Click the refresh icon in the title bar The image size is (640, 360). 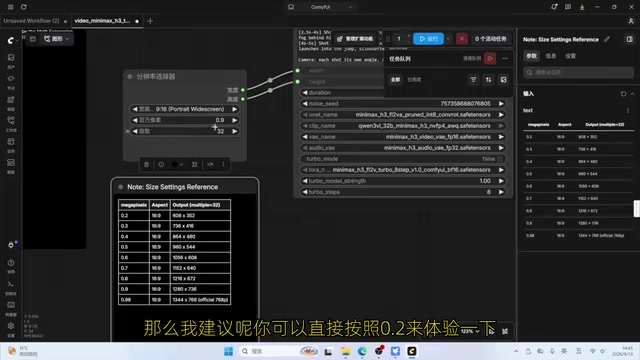pos(24,7)
